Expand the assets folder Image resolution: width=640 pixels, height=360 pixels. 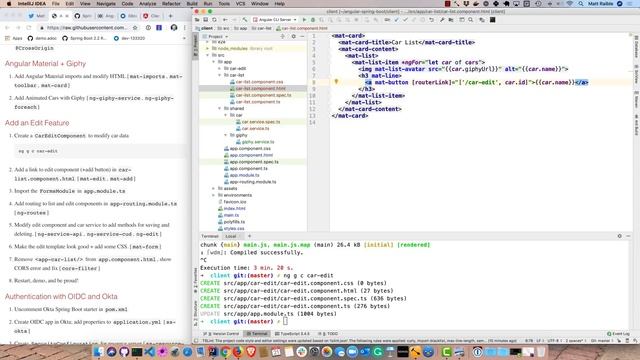pos(213,189)
